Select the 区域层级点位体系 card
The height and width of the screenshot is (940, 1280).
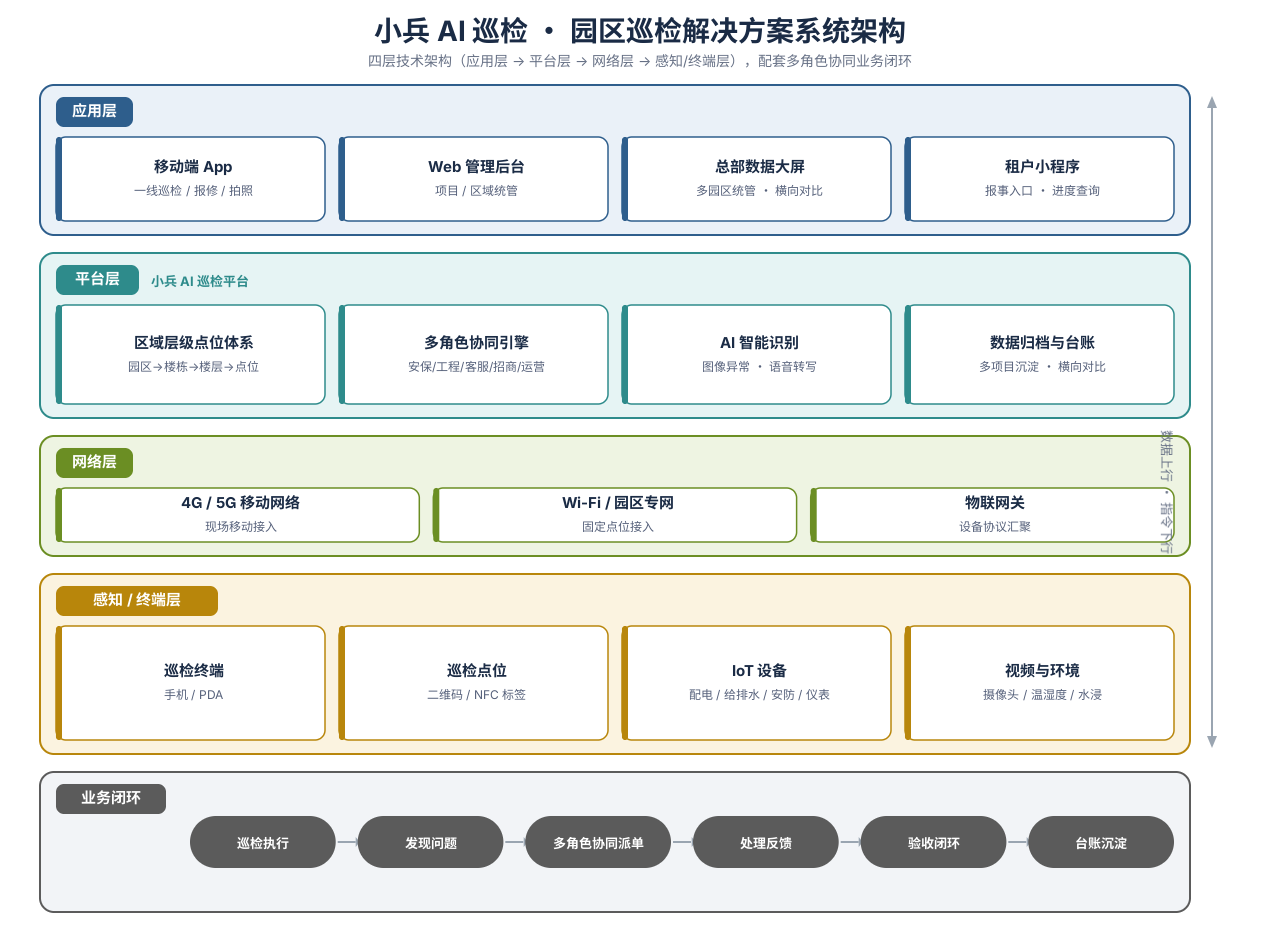pyautogui.click(x=191, y=355)
